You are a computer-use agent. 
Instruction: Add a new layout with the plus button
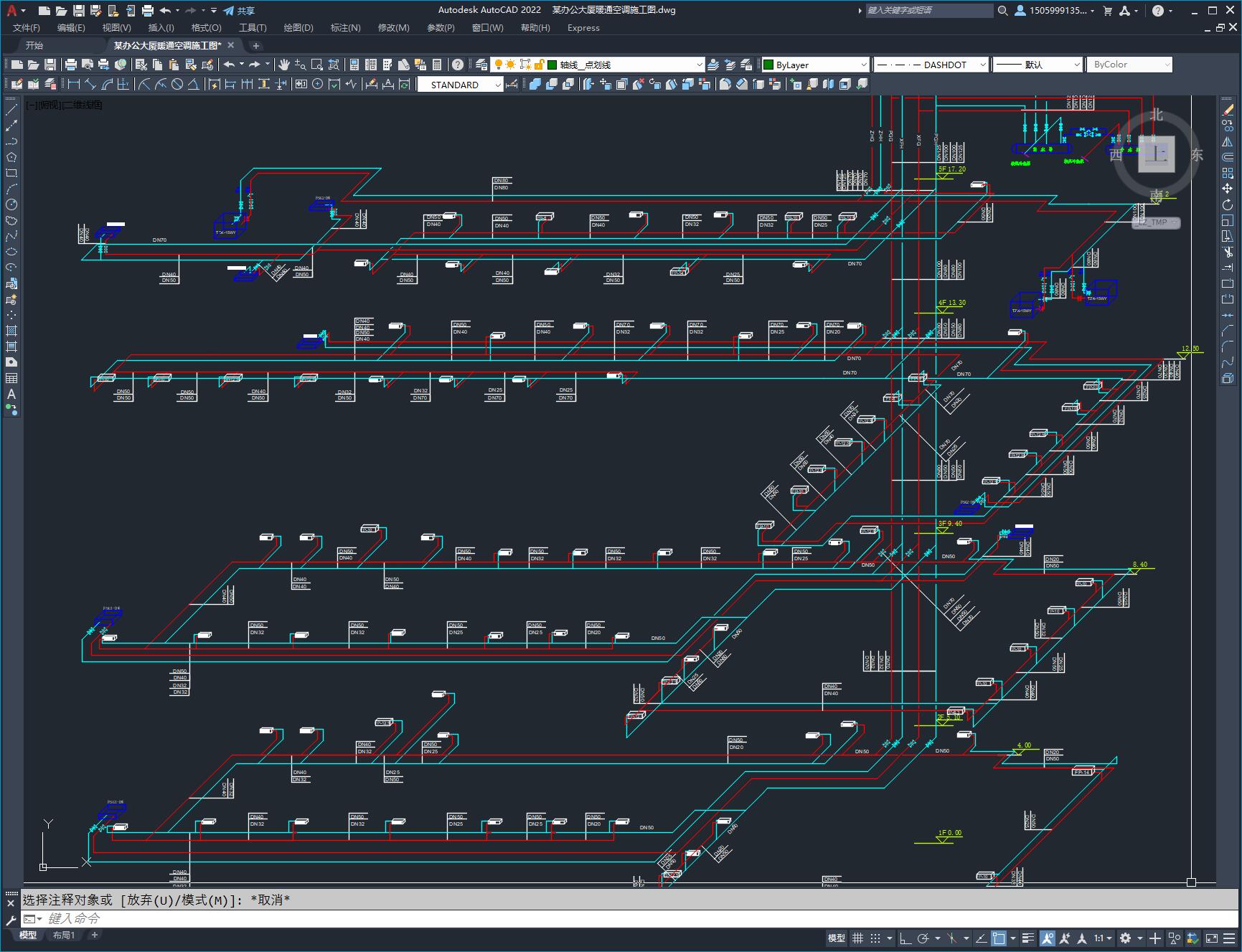[94, 935]
